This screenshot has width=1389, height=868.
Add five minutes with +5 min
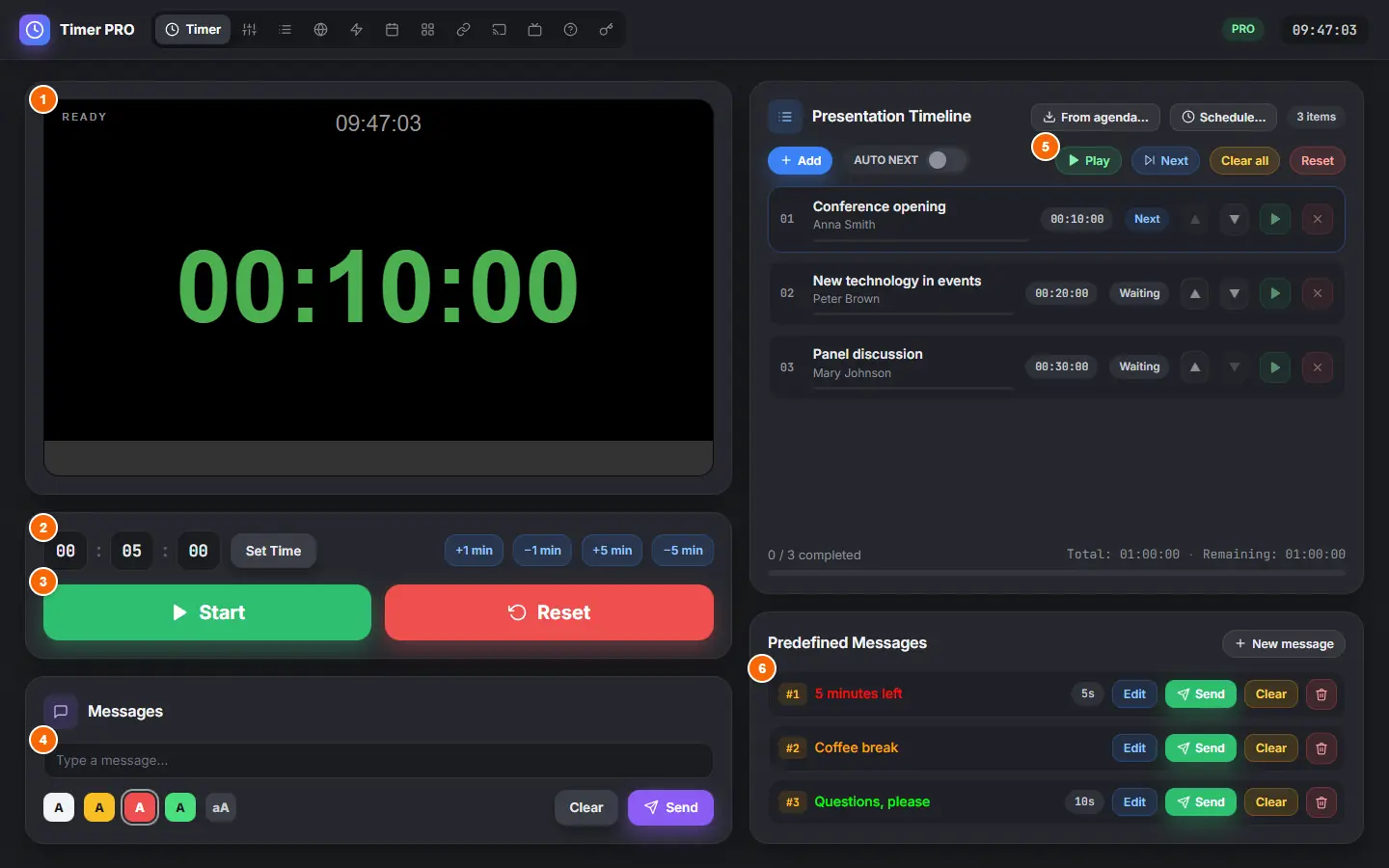pyautogui.click(x=613, y=551)
